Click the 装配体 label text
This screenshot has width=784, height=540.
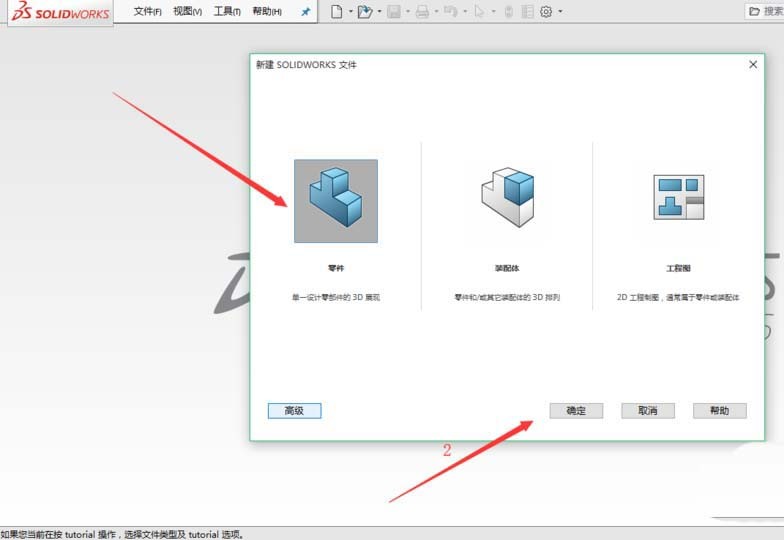507,268
